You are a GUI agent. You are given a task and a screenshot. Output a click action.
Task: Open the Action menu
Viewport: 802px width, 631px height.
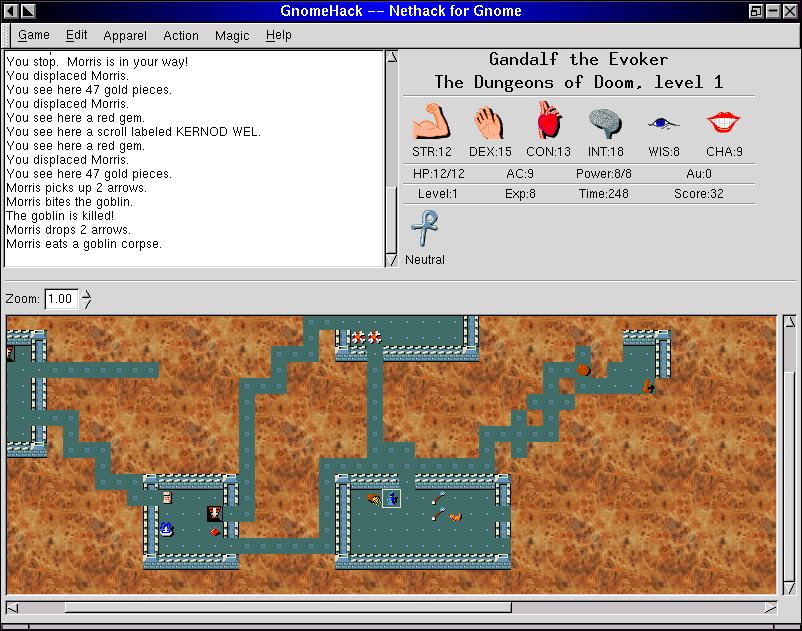(x=181, y=35)
